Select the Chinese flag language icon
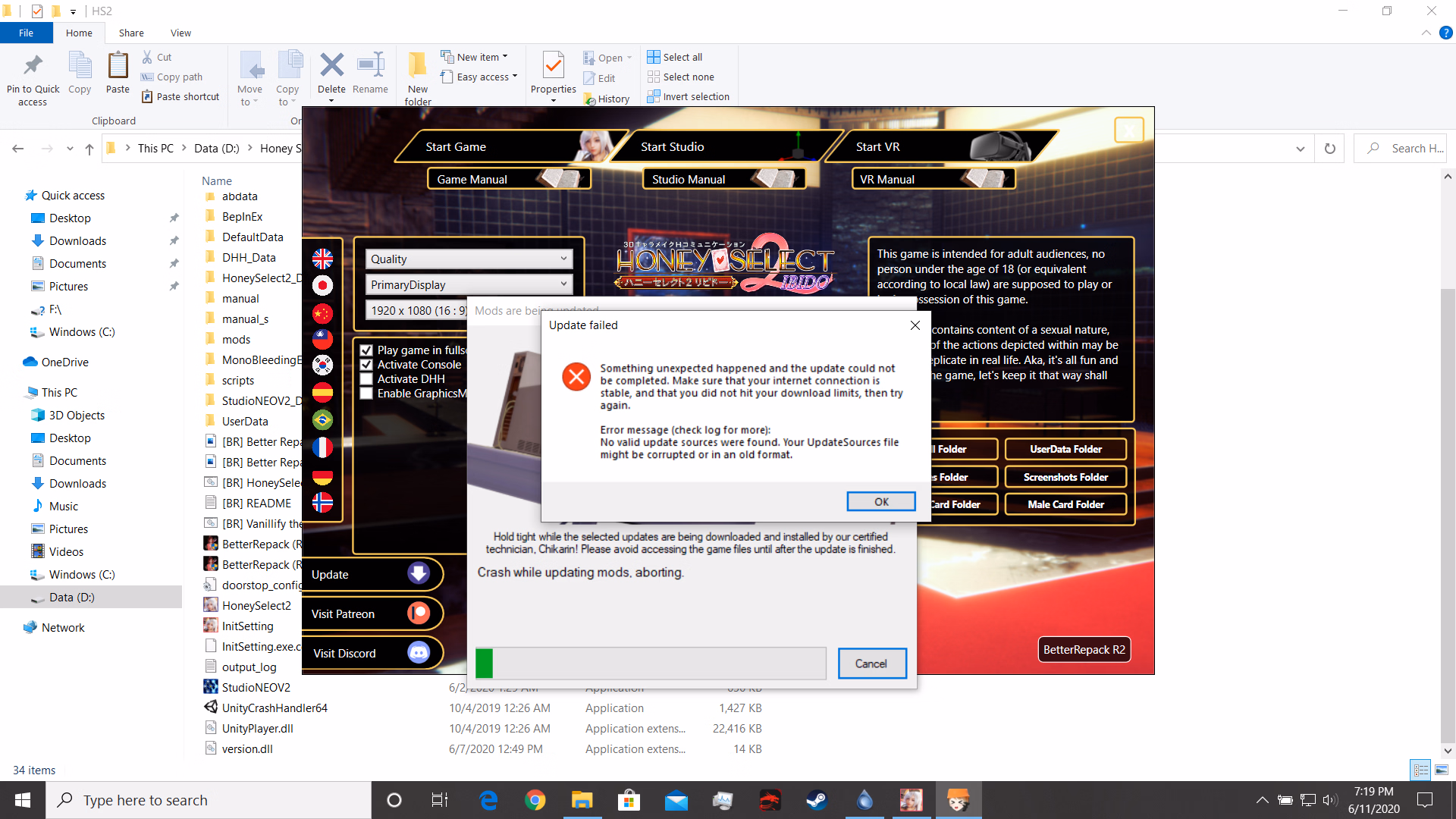This screenshot has width=1456, height=819. [x=322, y=312]
